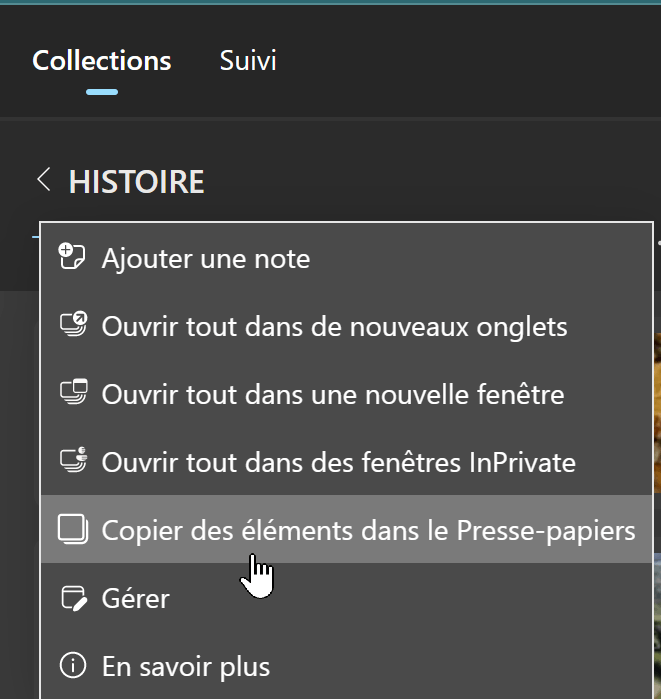Click the new window icon in the menu
This screenshot has width=661, height=699.
[x=72, y=394]
